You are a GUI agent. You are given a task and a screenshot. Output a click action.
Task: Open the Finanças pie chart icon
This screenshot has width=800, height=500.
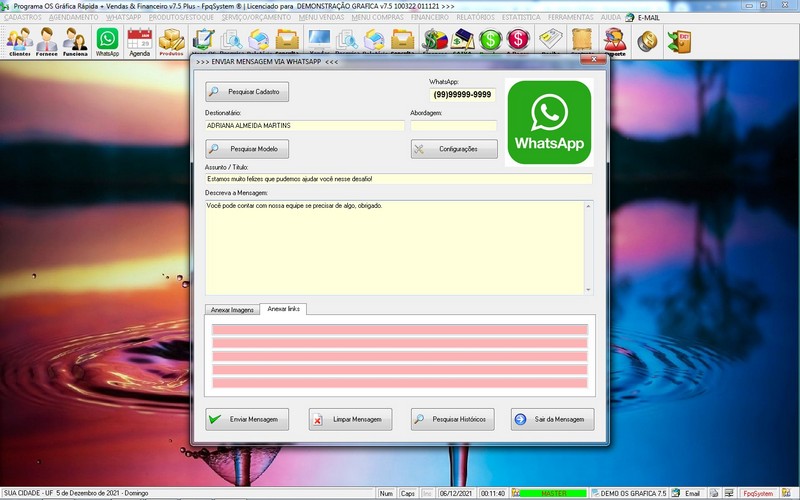coord(435,40)
